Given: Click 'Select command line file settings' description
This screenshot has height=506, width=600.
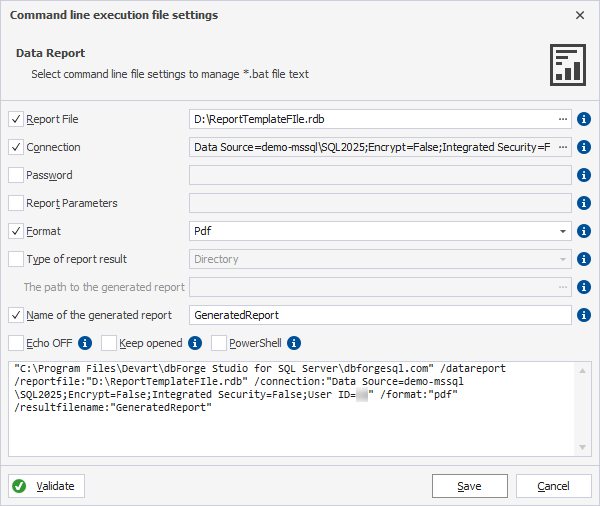Looking at the screenshot, I should pos(170,74).
